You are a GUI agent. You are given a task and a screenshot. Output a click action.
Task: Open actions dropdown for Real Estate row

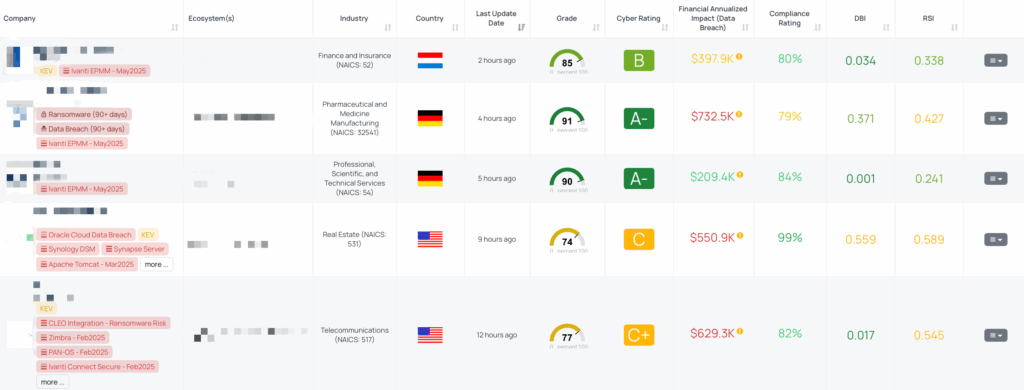tap(996, 239)
